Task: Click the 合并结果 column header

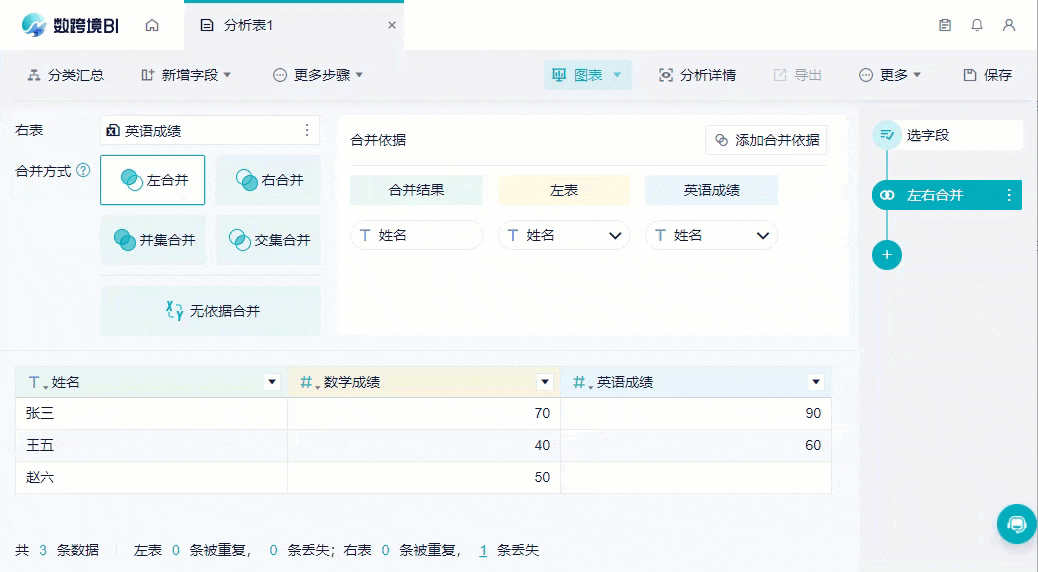Action: 416,190
